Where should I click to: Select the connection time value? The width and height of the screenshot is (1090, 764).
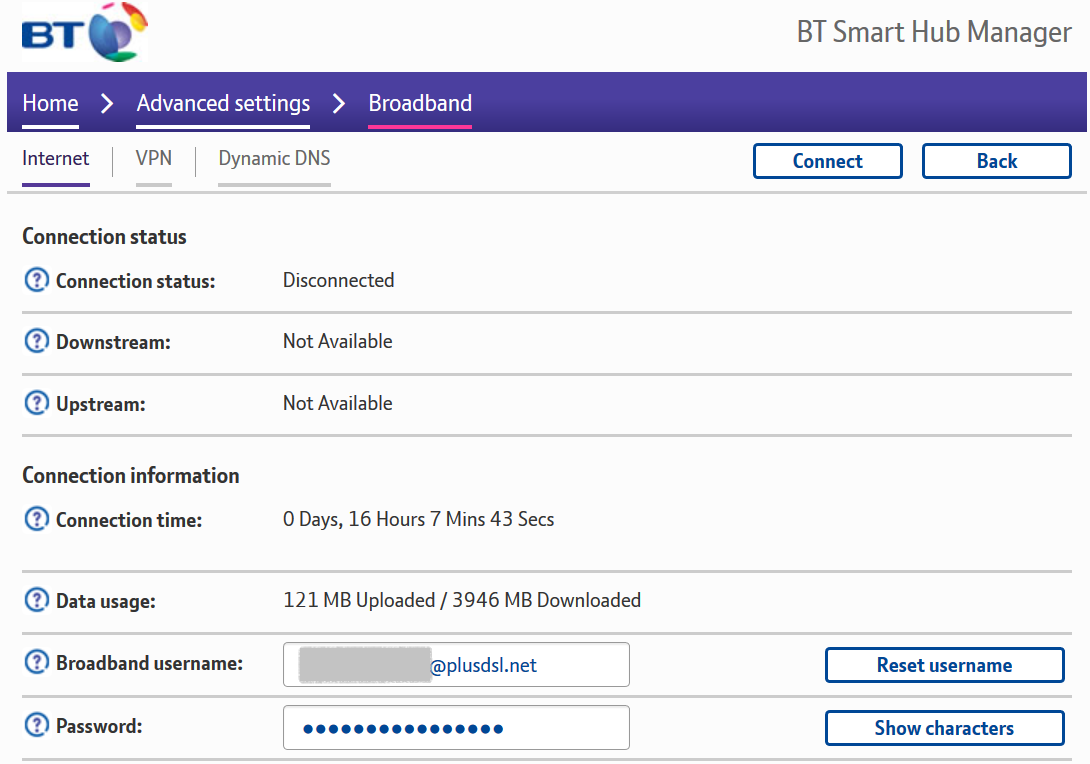coord(418,519)
